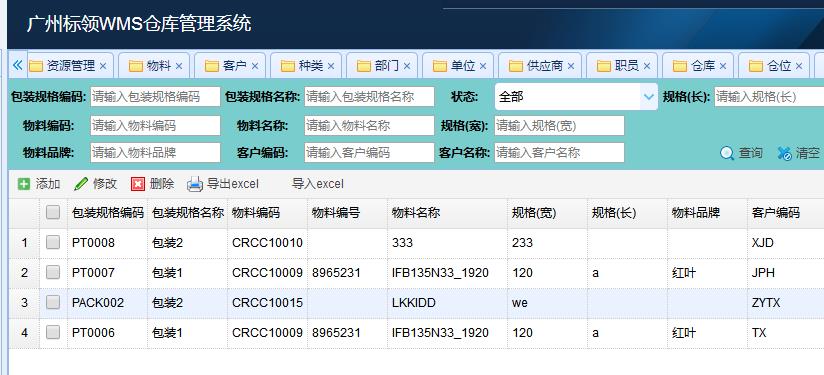Click folder icon on 仓库 tab
This screenshot has width=824, height=375.
point(680,66)
